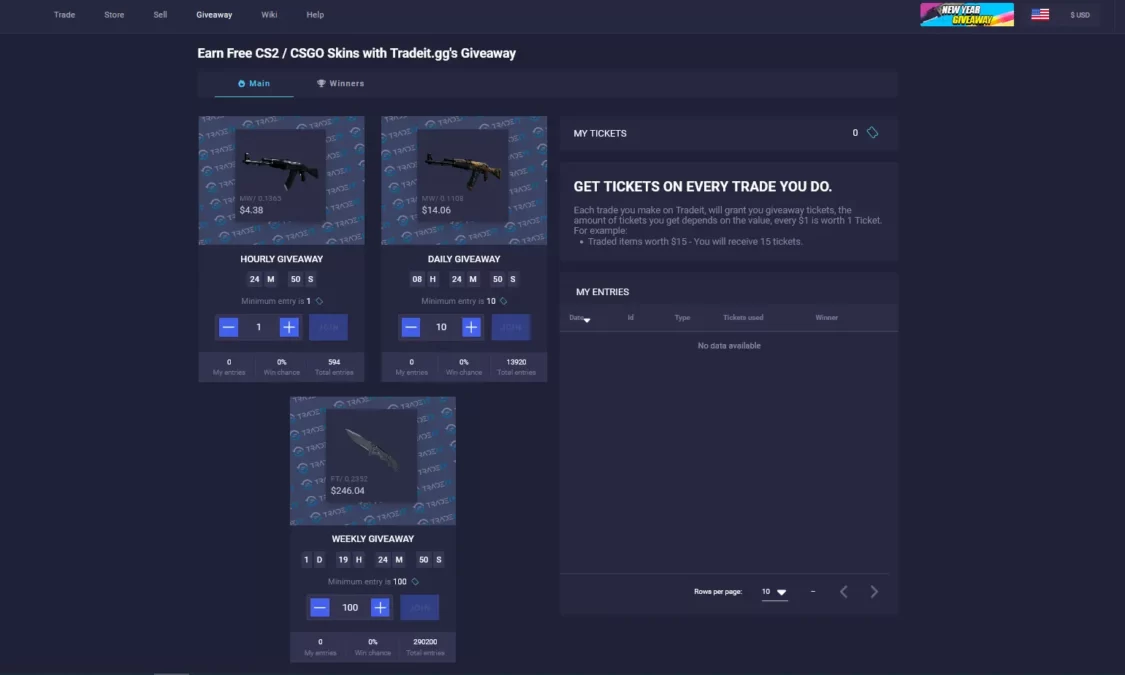Switch to the Main tab

254,83
